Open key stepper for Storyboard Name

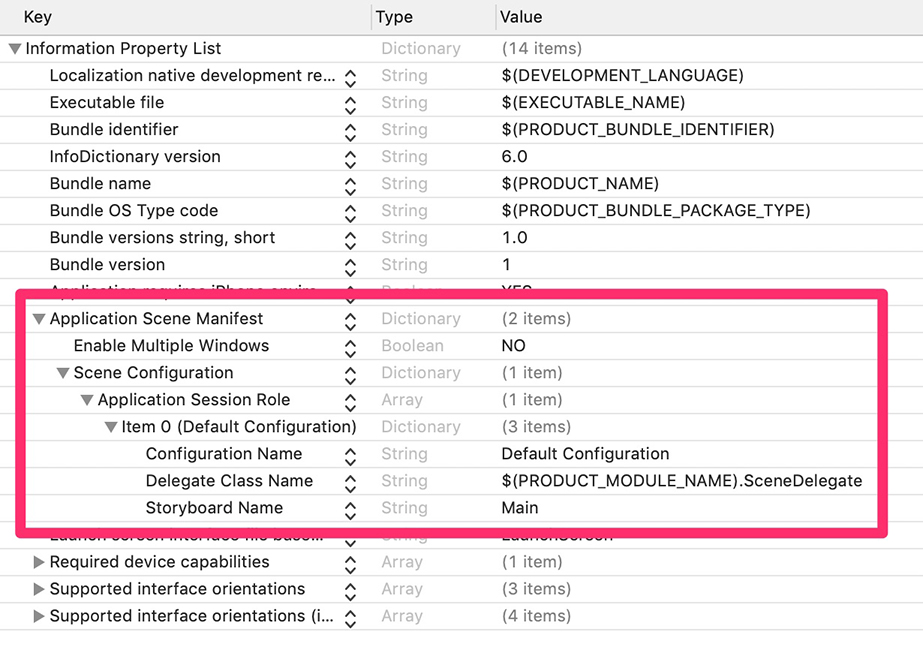[x=350, y=511]
